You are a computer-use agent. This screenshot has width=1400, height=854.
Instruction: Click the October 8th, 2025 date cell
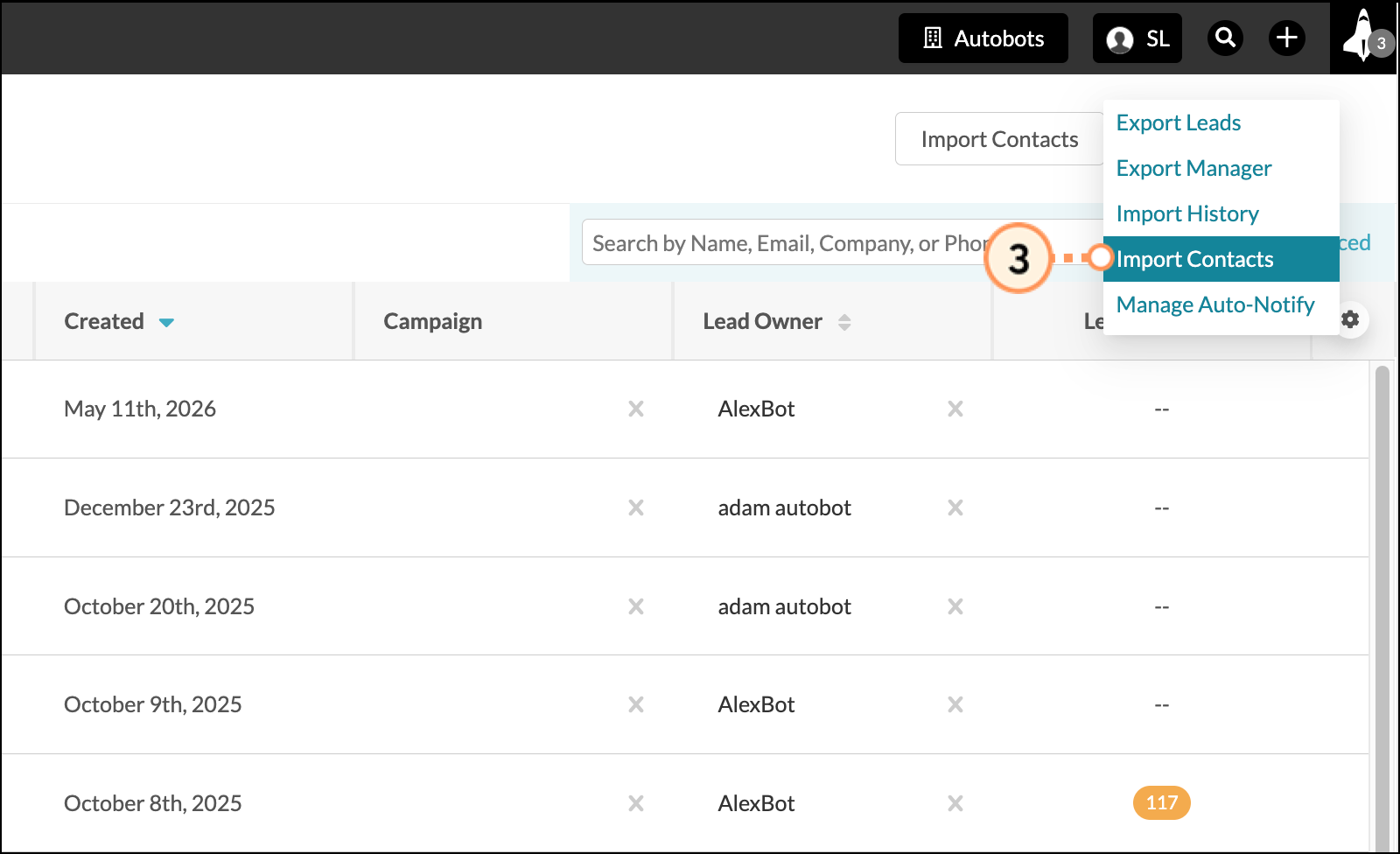click(153, 803)
